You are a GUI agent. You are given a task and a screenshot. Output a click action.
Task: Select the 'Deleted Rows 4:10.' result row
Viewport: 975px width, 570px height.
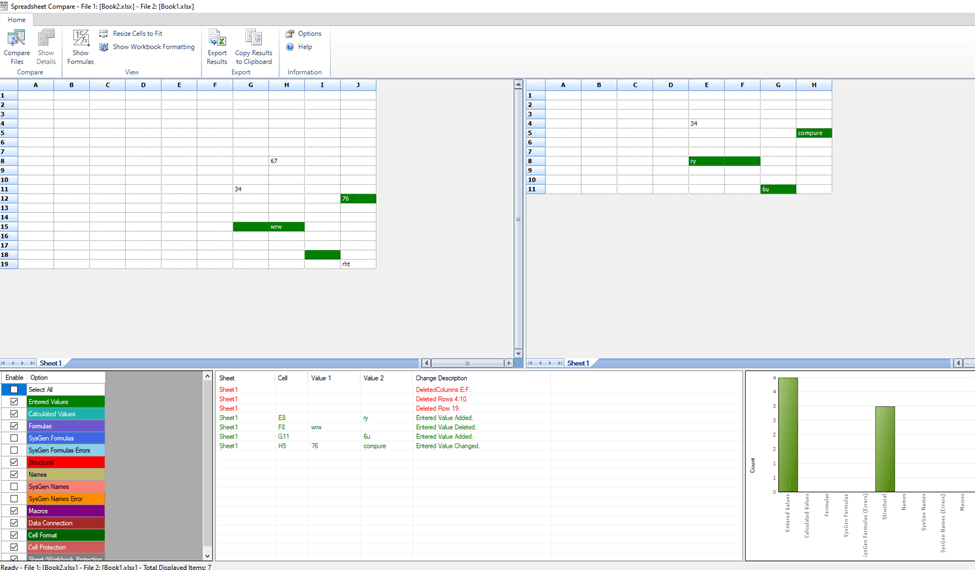pos(478,399)
